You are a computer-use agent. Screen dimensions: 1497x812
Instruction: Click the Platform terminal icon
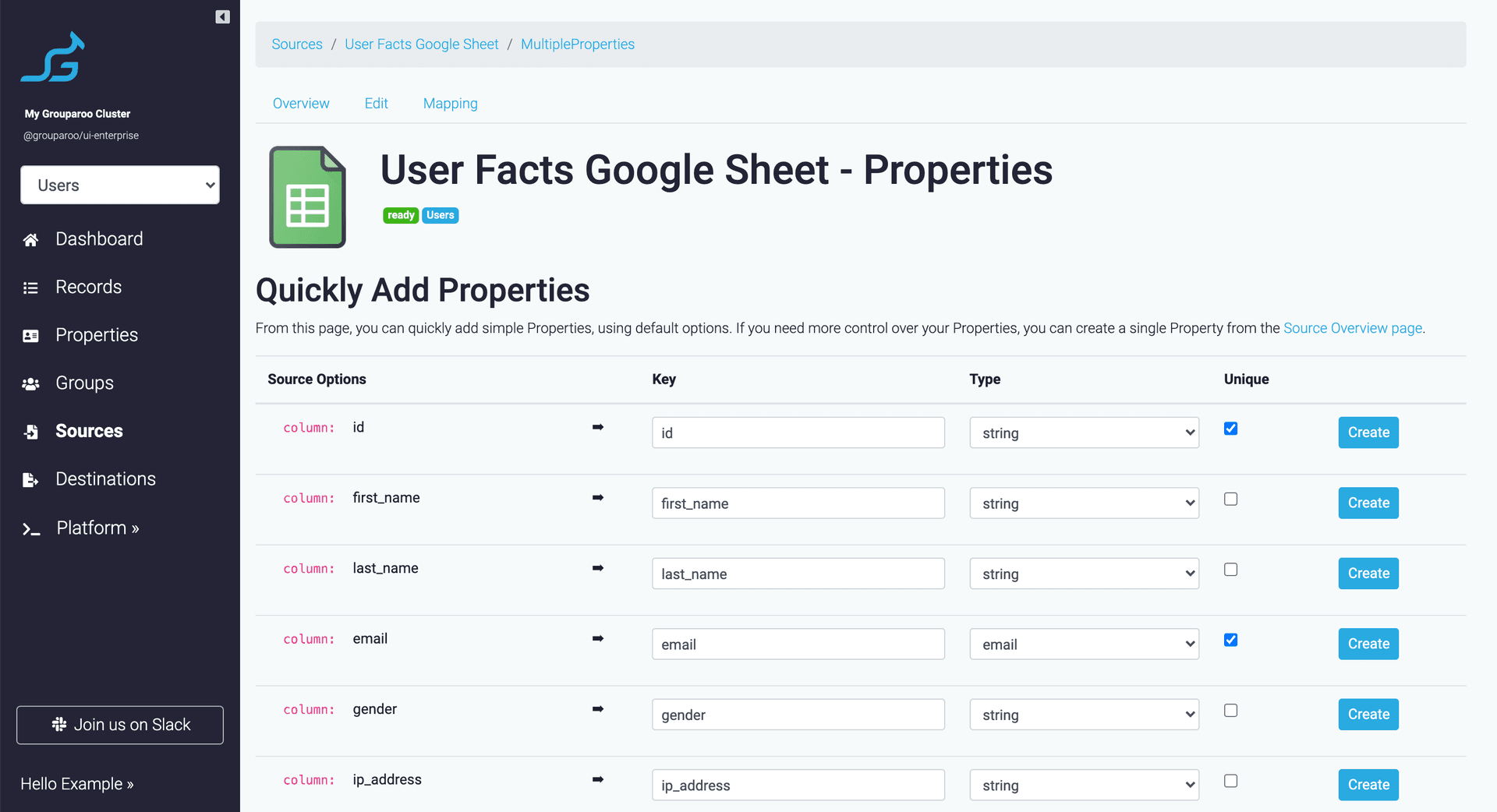(x=31, y=529)
